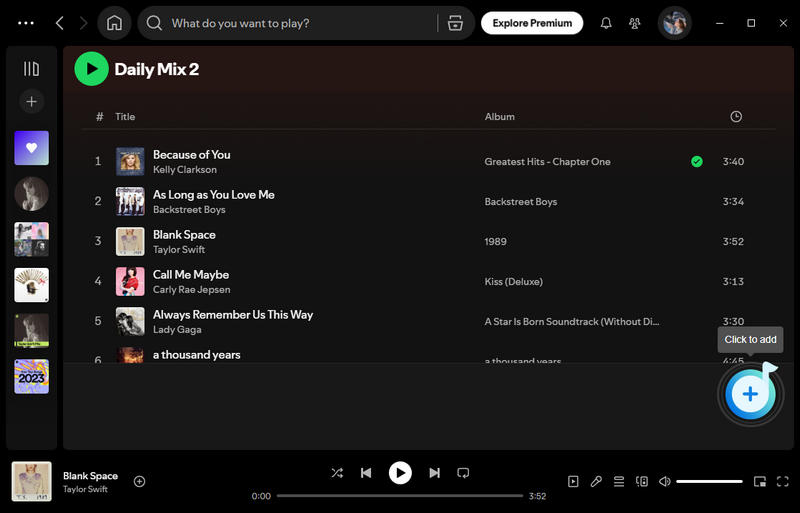Screen dimensions: 800x513
Task: Click the Call Me Maybe cover art
Action: coord(130,282)
